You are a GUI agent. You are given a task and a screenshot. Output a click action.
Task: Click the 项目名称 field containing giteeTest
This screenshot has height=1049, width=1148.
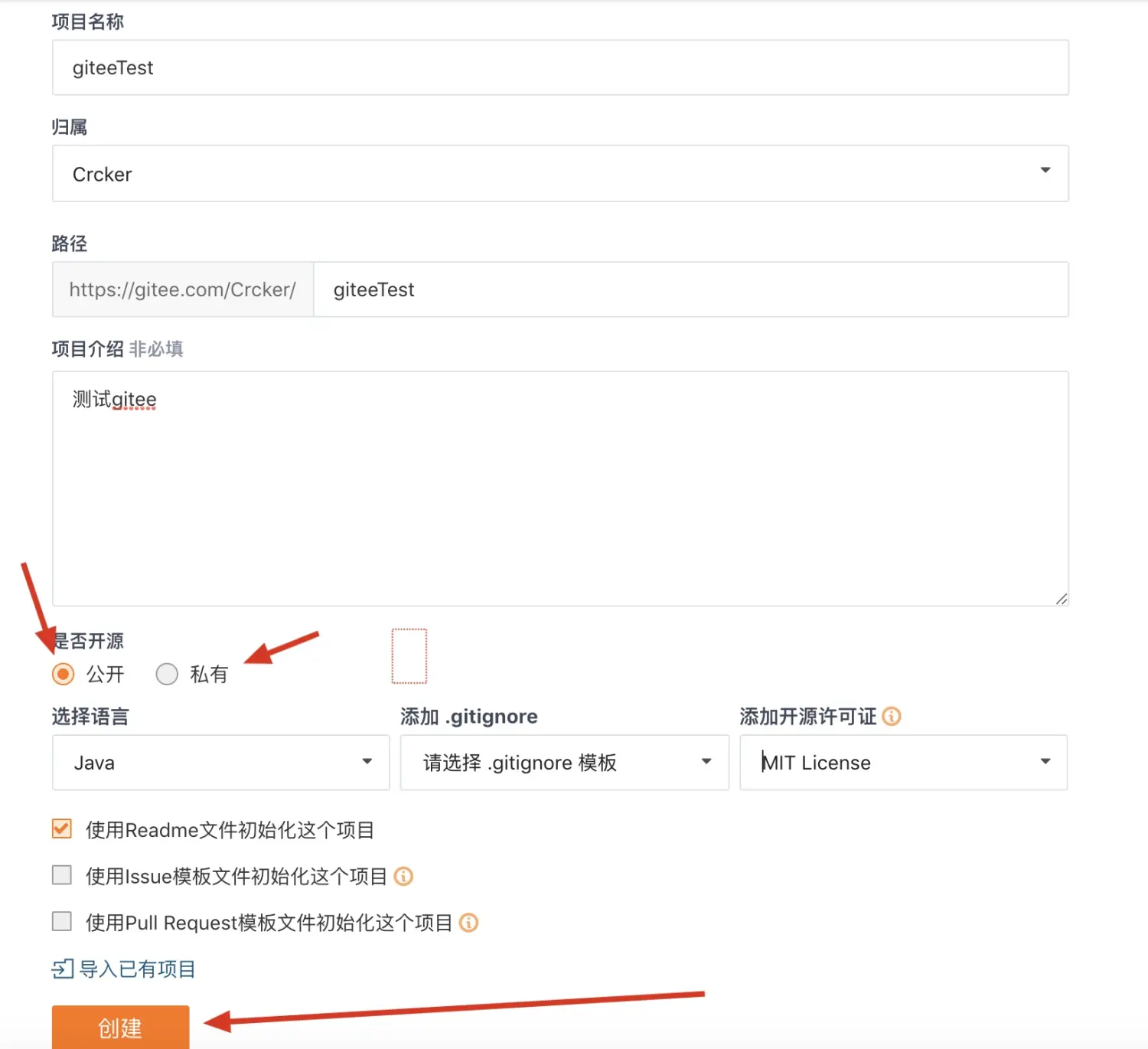[560, 67]
